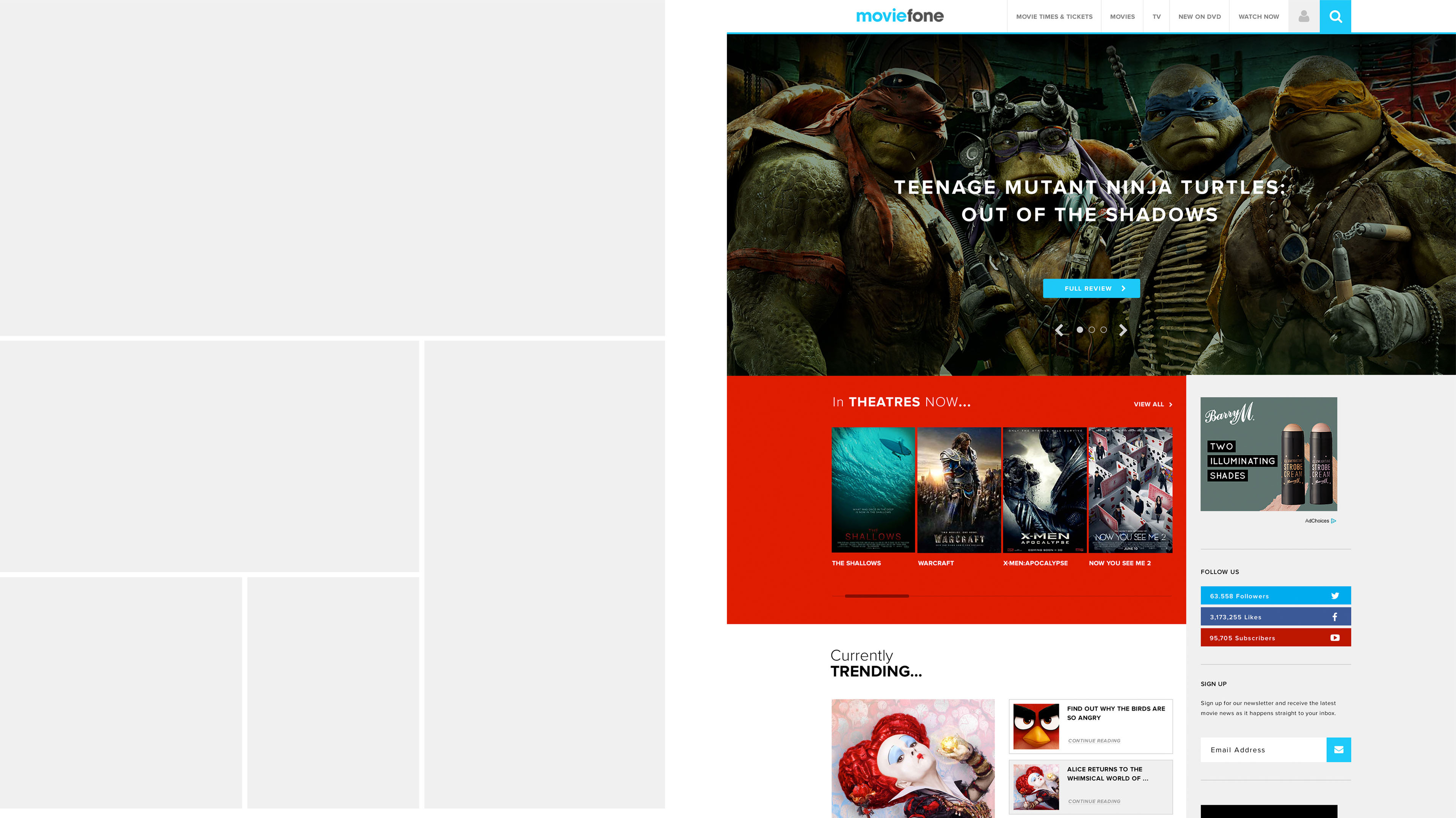Open Facebook via the likes bar icon

coord(1335,616)
